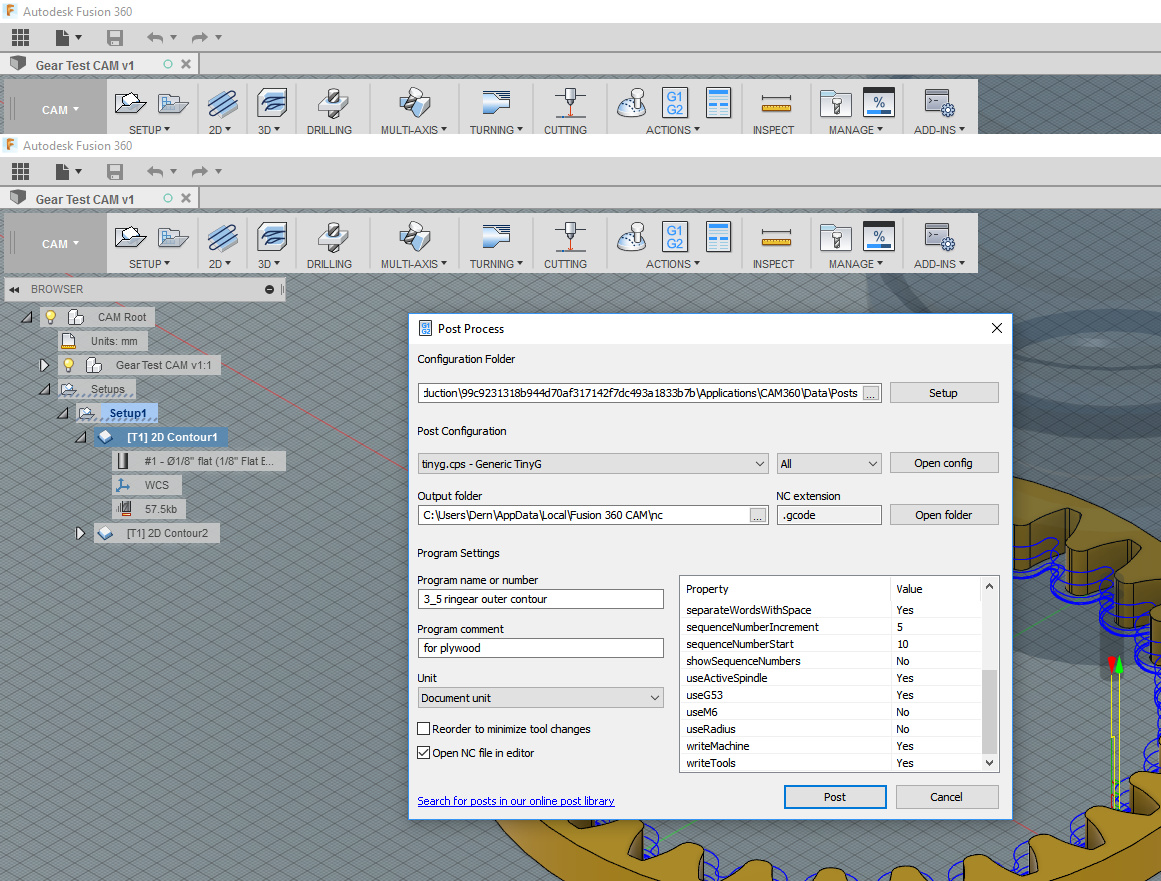Open the online post library link

point(515,801)
